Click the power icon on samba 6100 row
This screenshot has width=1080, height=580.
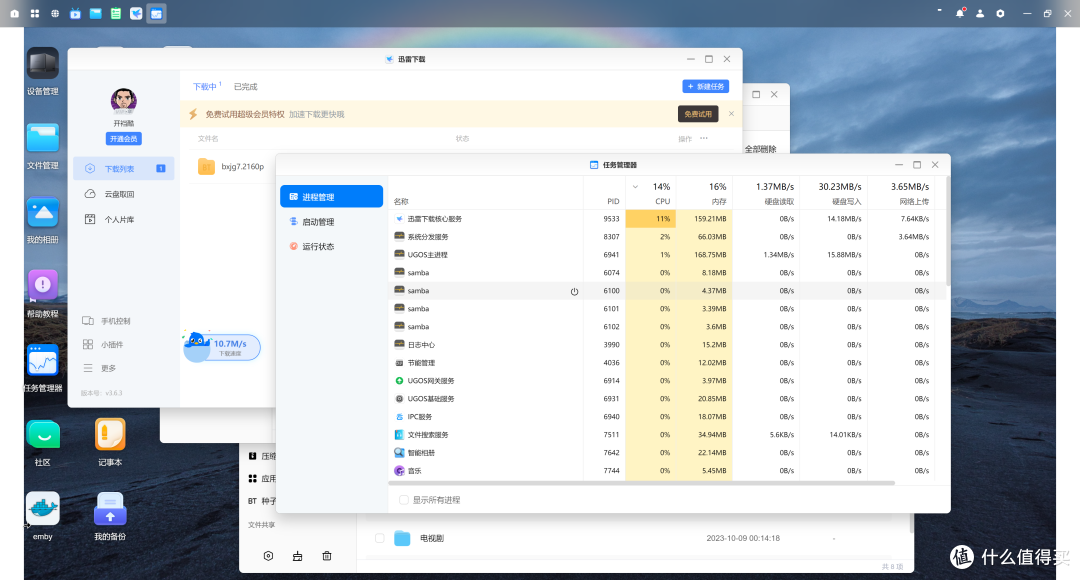pos(574,291)
